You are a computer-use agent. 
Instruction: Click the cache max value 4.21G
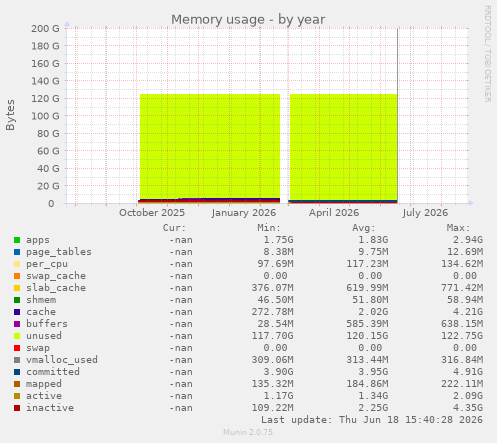coord(468,312)
